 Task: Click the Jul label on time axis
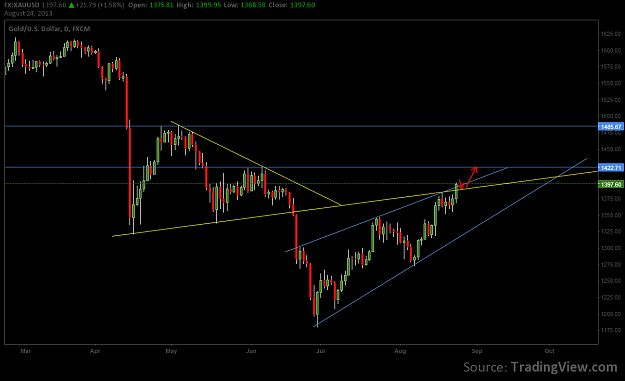point(320,351)
